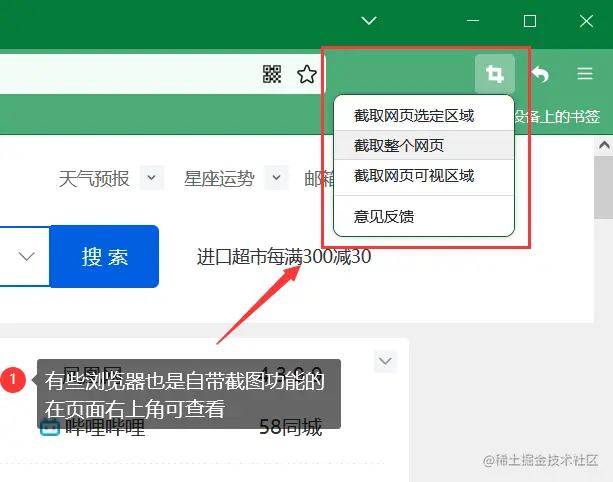
Task: Bookmark page with the star icon
Action: coord(307,74)
